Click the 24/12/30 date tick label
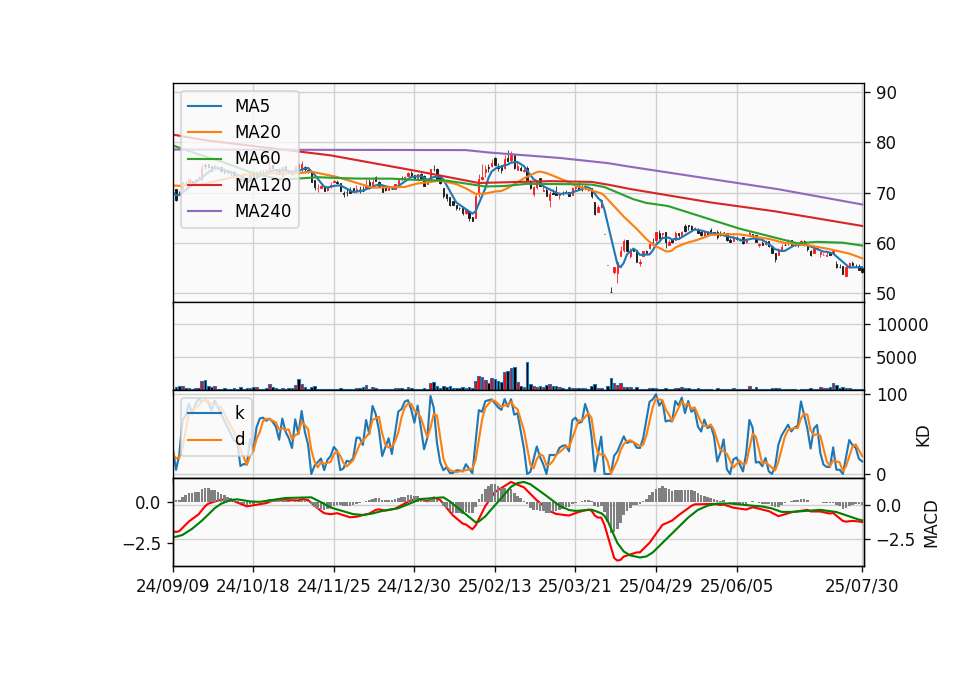960x690 pixels. [x=414, y=586]
